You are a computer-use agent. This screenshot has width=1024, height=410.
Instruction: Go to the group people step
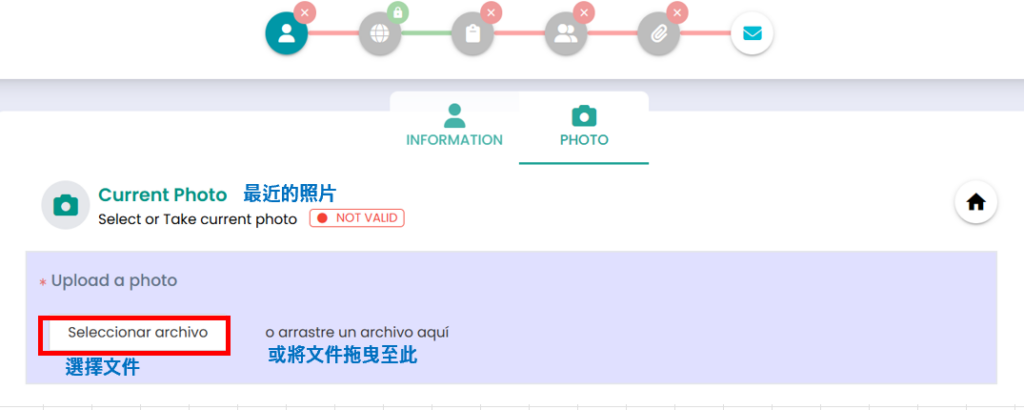click(565, 33)
